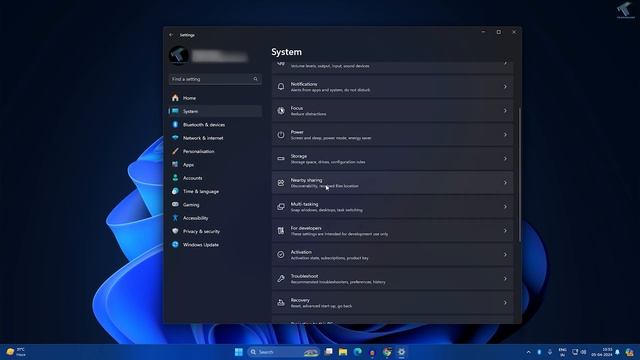Open Bluetooth & devices section
This screenshot has width=640, height=360.
(215, 124)
